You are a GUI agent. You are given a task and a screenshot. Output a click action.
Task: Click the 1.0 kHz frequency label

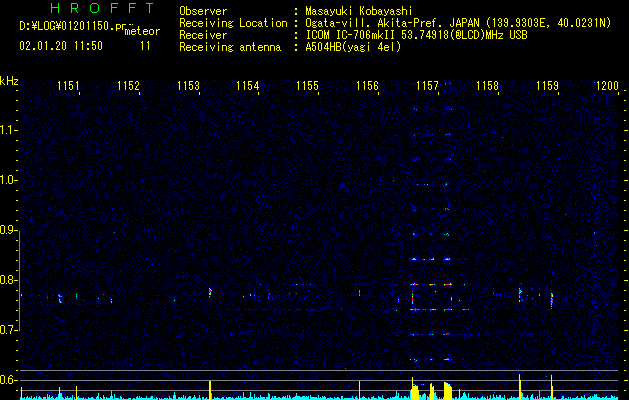click(x=8, y=180)
